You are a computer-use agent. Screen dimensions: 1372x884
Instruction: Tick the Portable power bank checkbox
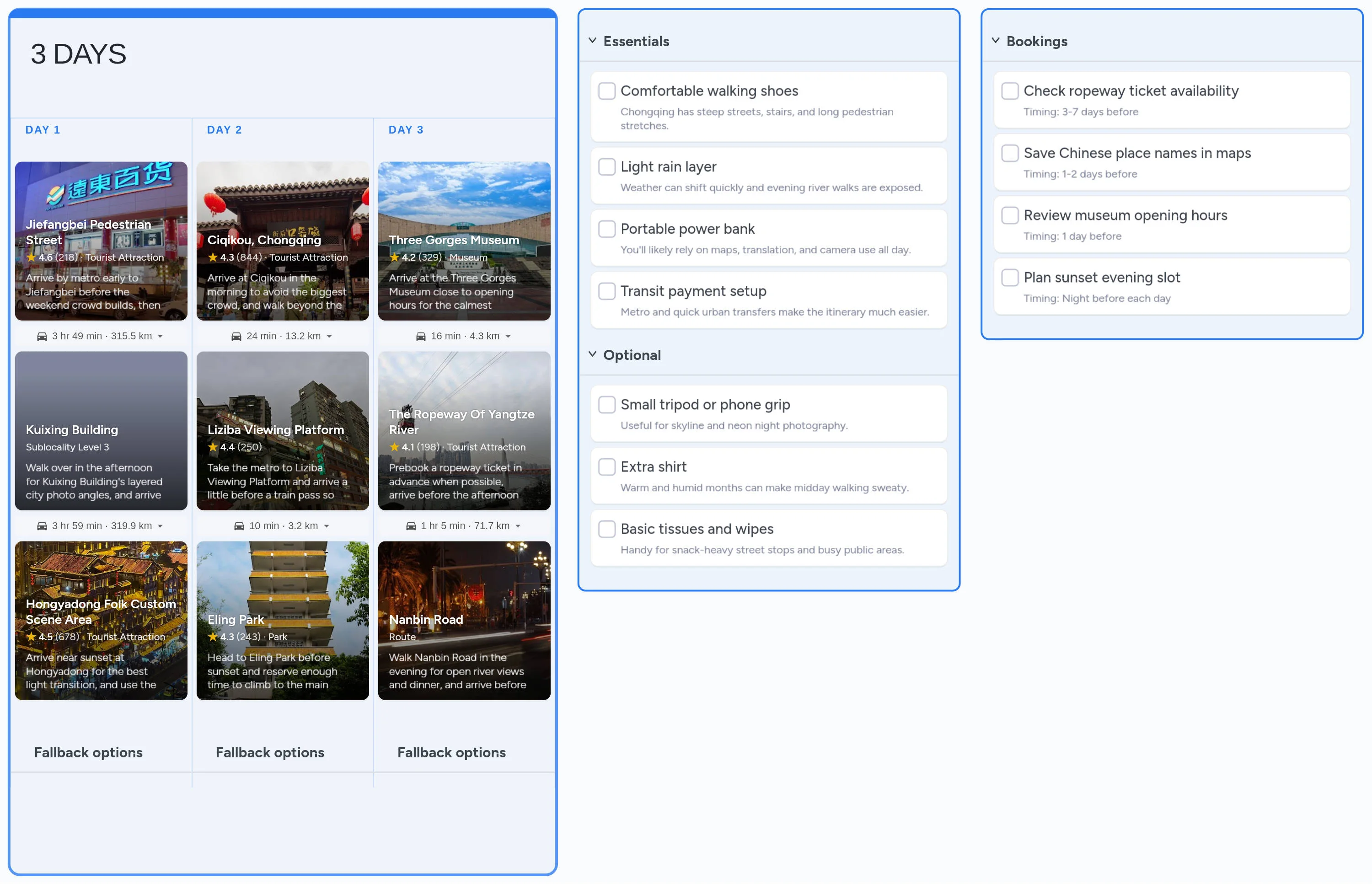(607, 229)
